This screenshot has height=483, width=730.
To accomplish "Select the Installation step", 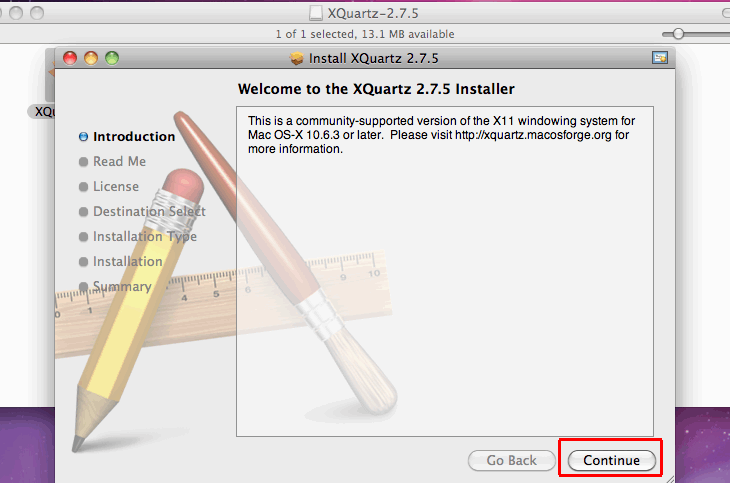I will click(x=121, y=262).
